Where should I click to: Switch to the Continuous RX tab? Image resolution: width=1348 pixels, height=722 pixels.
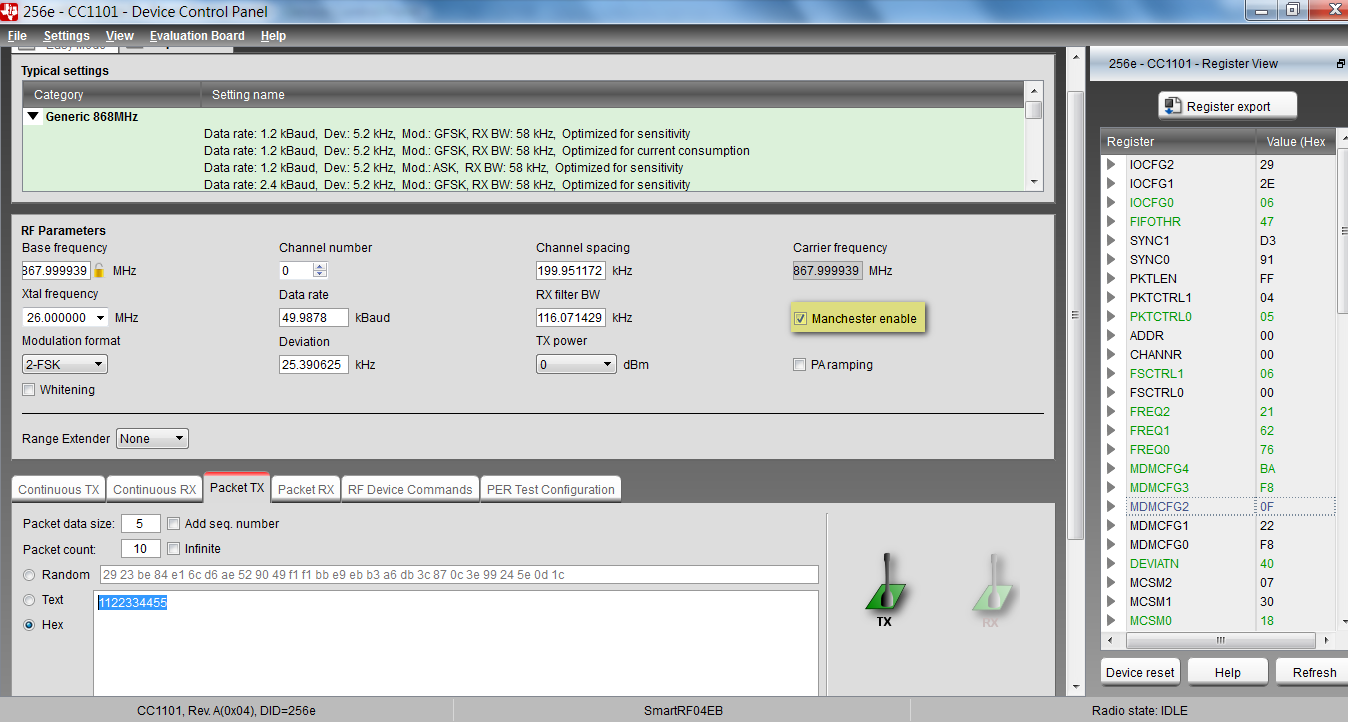(154, 489)
